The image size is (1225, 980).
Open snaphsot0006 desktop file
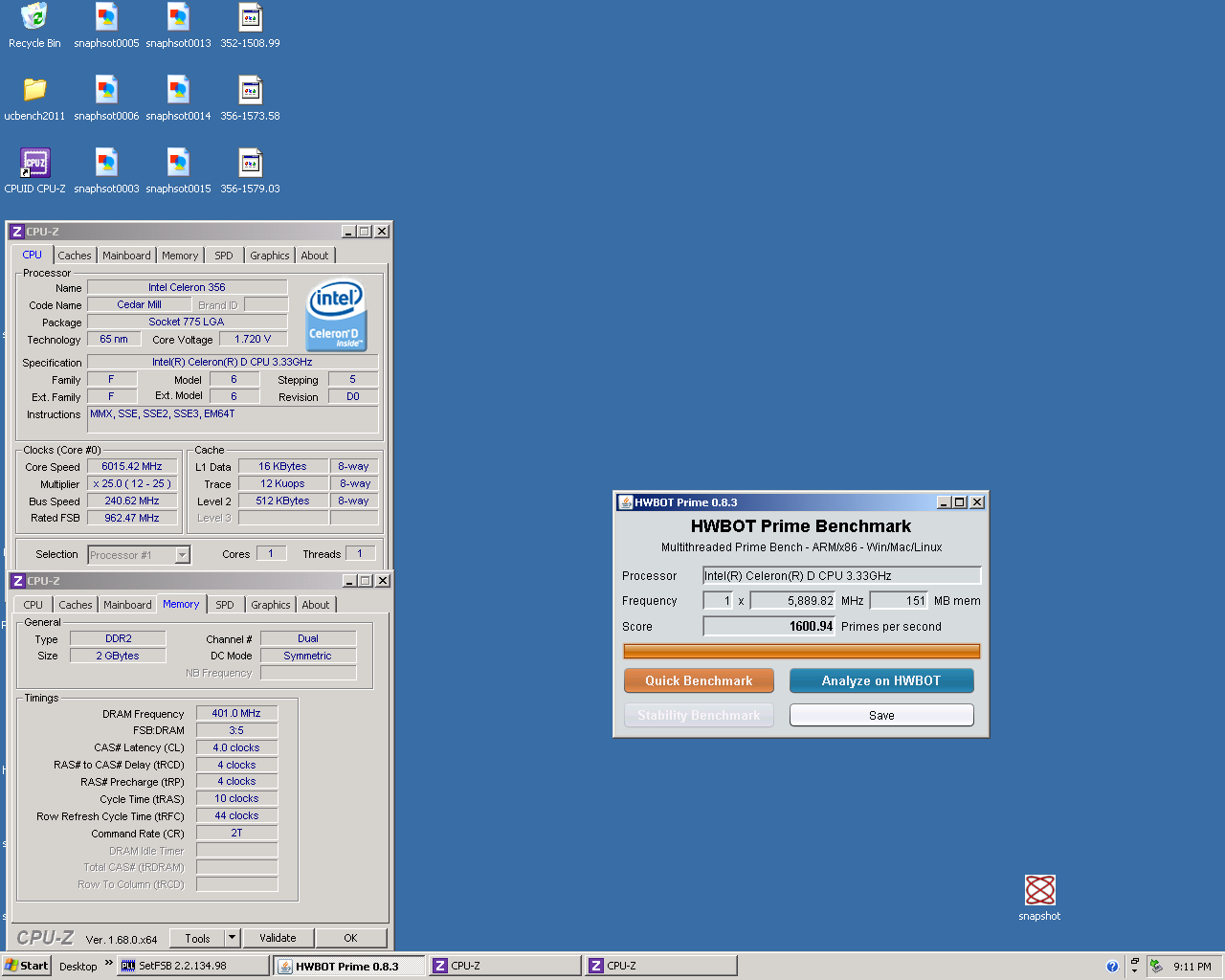[106, 99]
